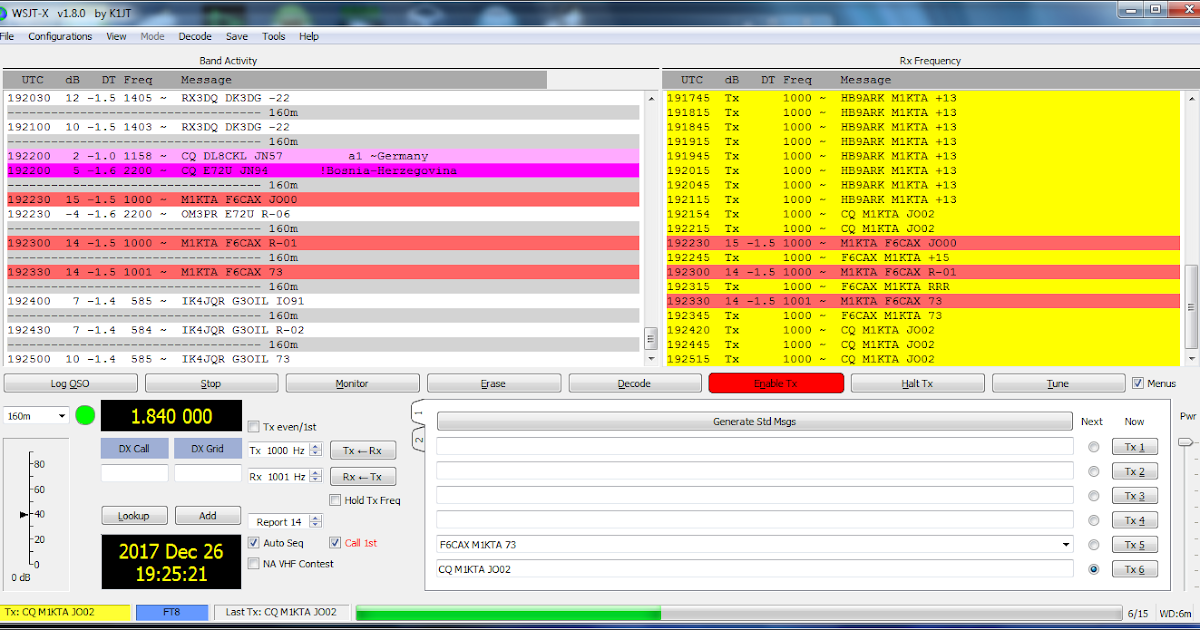Click the green receive status lamp
The height and width of the screenshot is (630, 1200).
[85, 415]
